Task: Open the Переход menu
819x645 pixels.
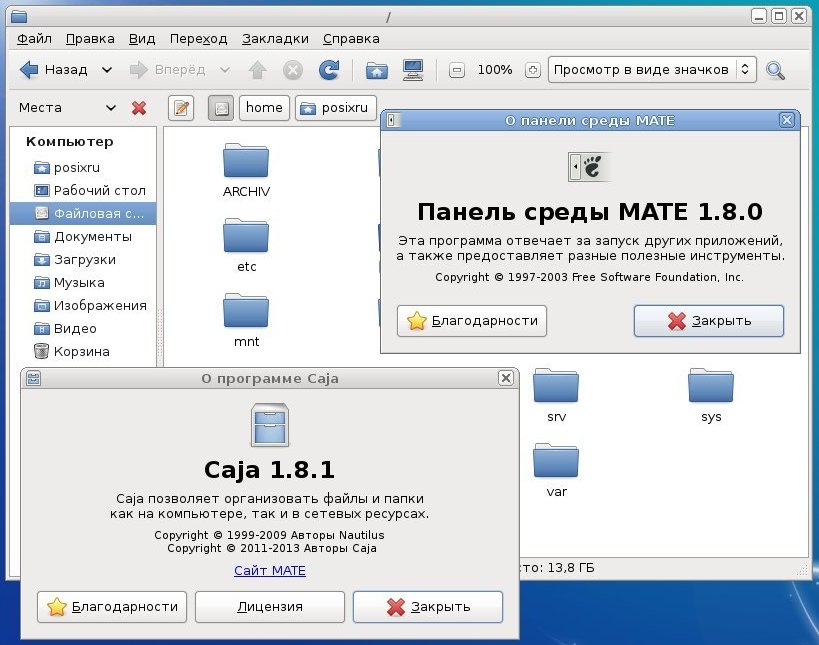Action: tap(198, 39)
